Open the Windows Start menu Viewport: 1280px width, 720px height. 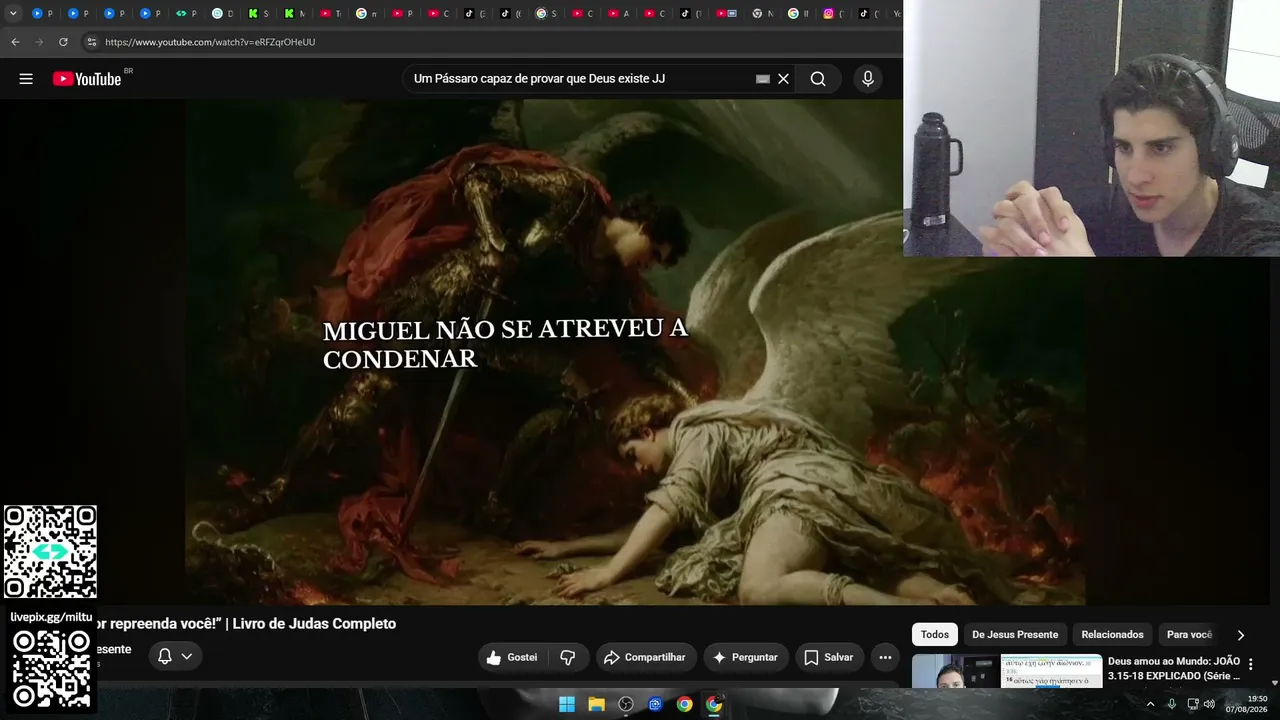[x=567, y=704]
